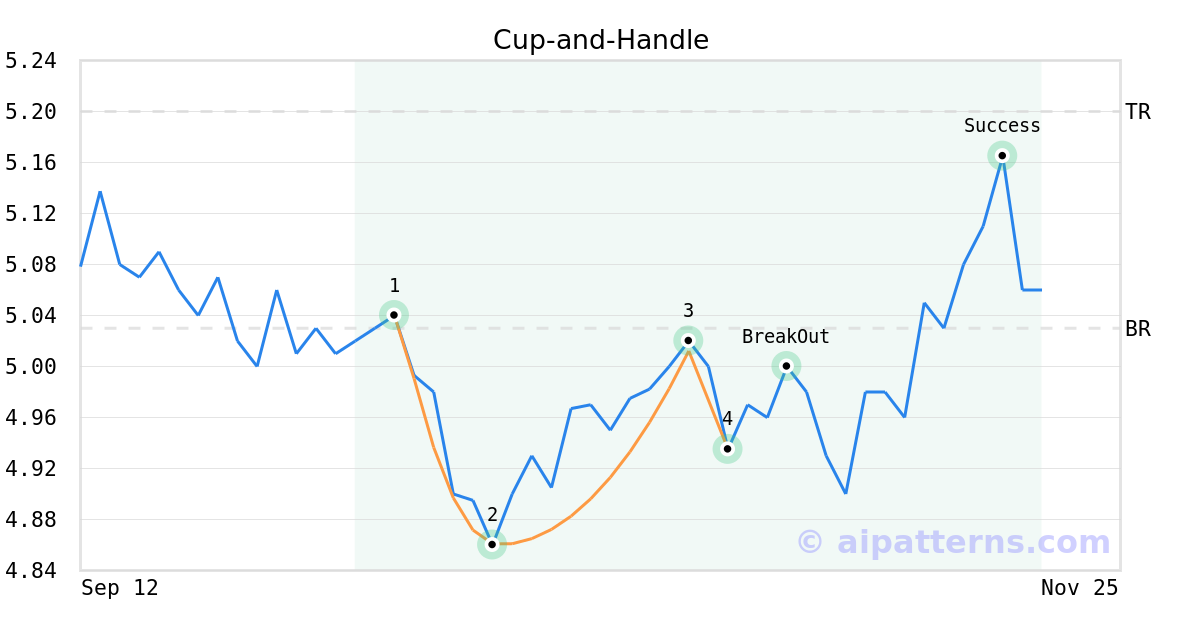Click the point 1 marker on the chart
Image resolution: width=1200 pixels, height=630 pixels.
coord(394,315)
